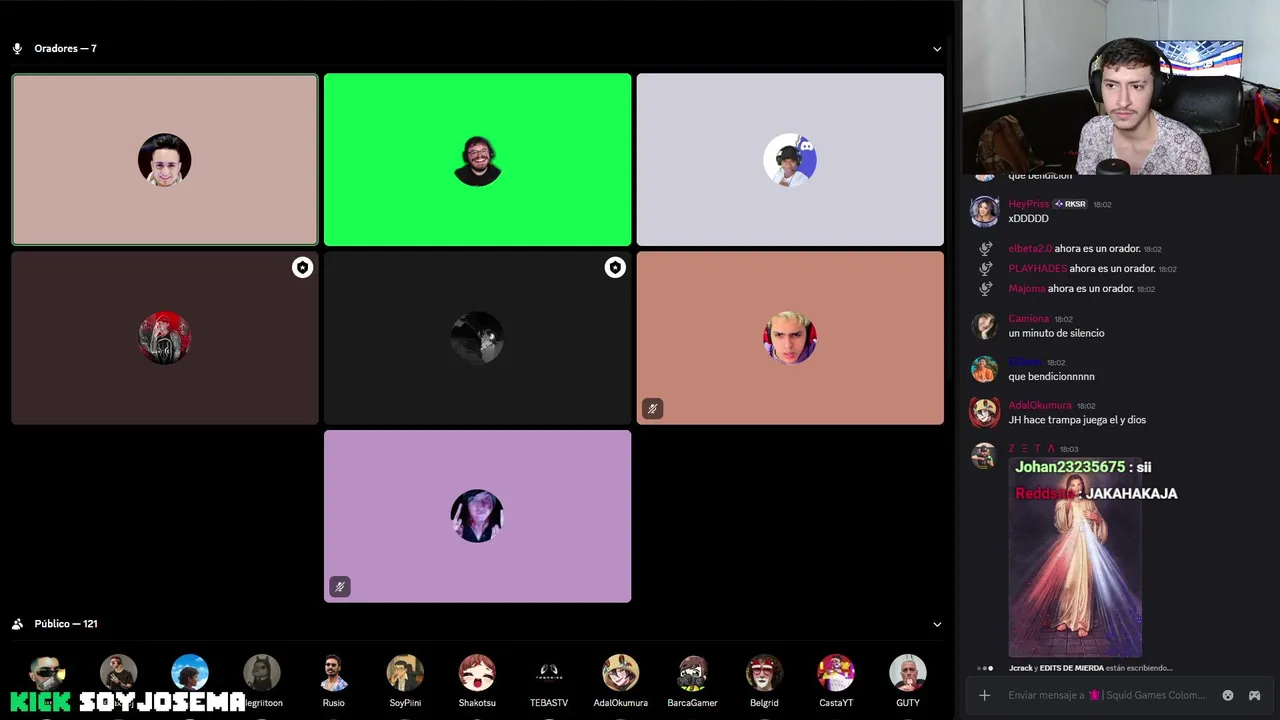Open AdalOkumura's audience avatar
This screenshot has height=720, width=1280.
(620, 673)
